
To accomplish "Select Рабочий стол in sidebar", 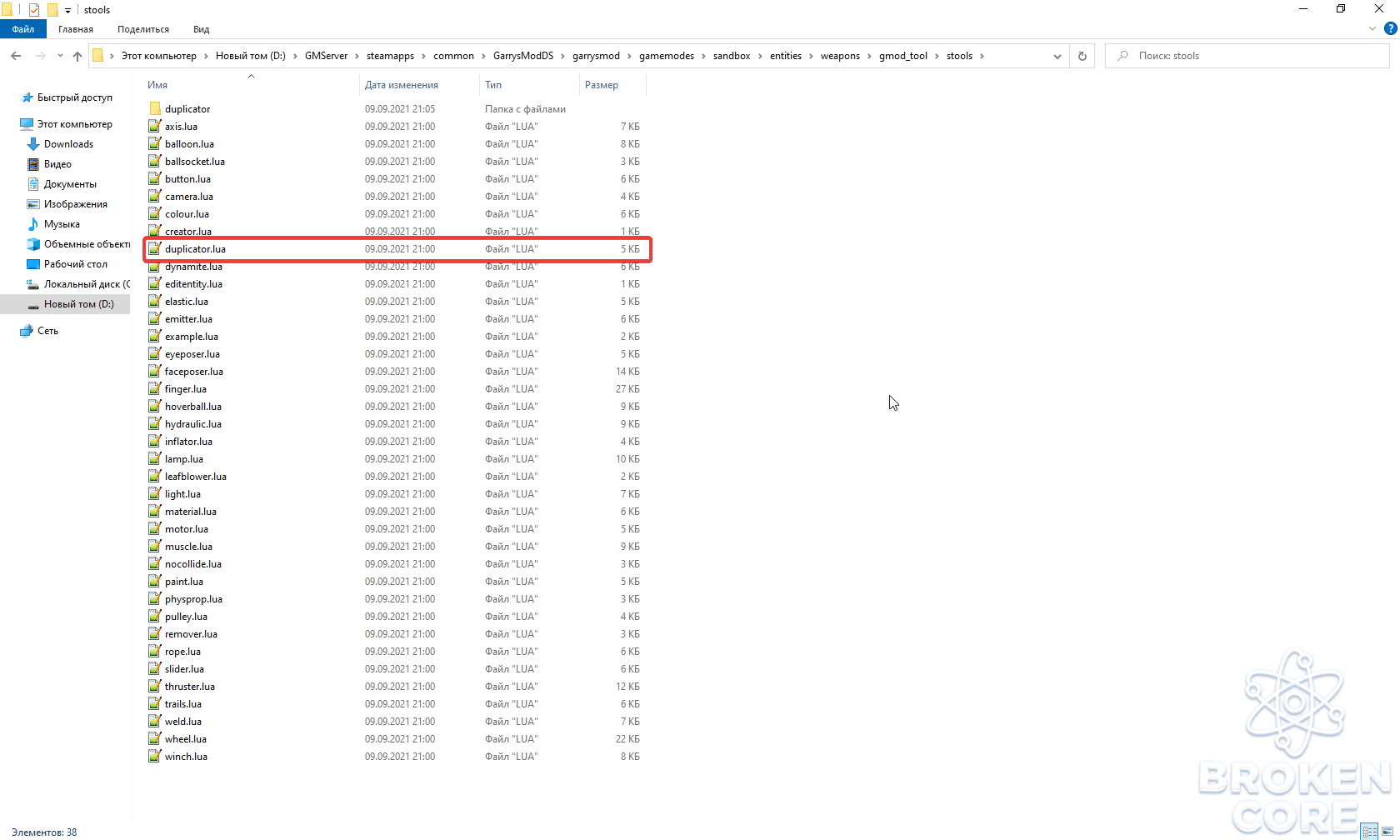I will point(75,264).
